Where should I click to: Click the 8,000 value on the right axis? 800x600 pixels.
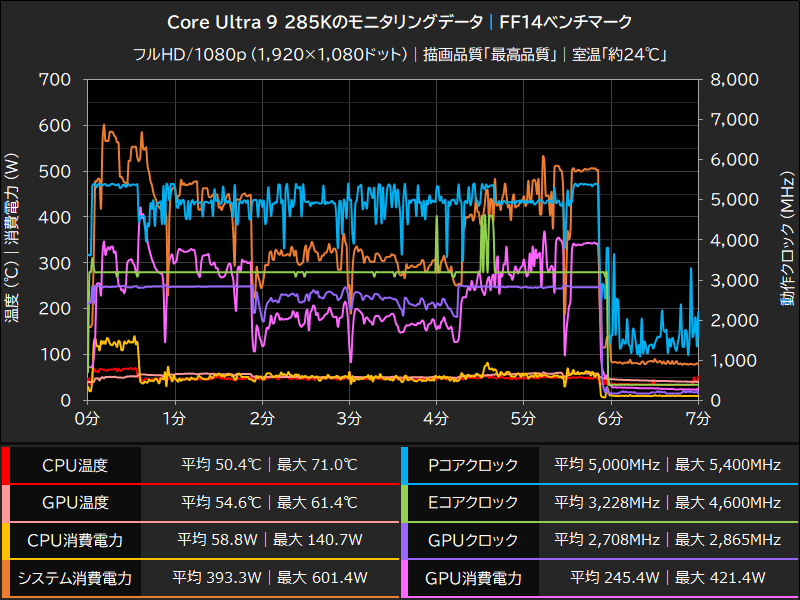(x=734, y=80)
